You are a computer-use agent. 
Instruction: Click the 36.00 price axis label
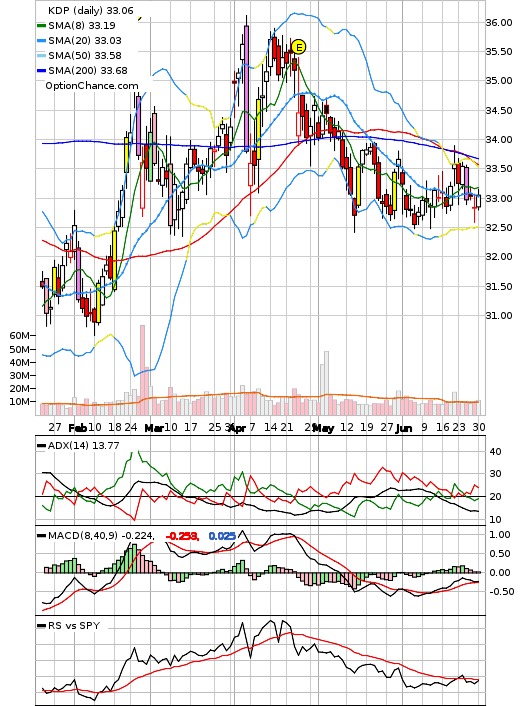click(499, 23)
